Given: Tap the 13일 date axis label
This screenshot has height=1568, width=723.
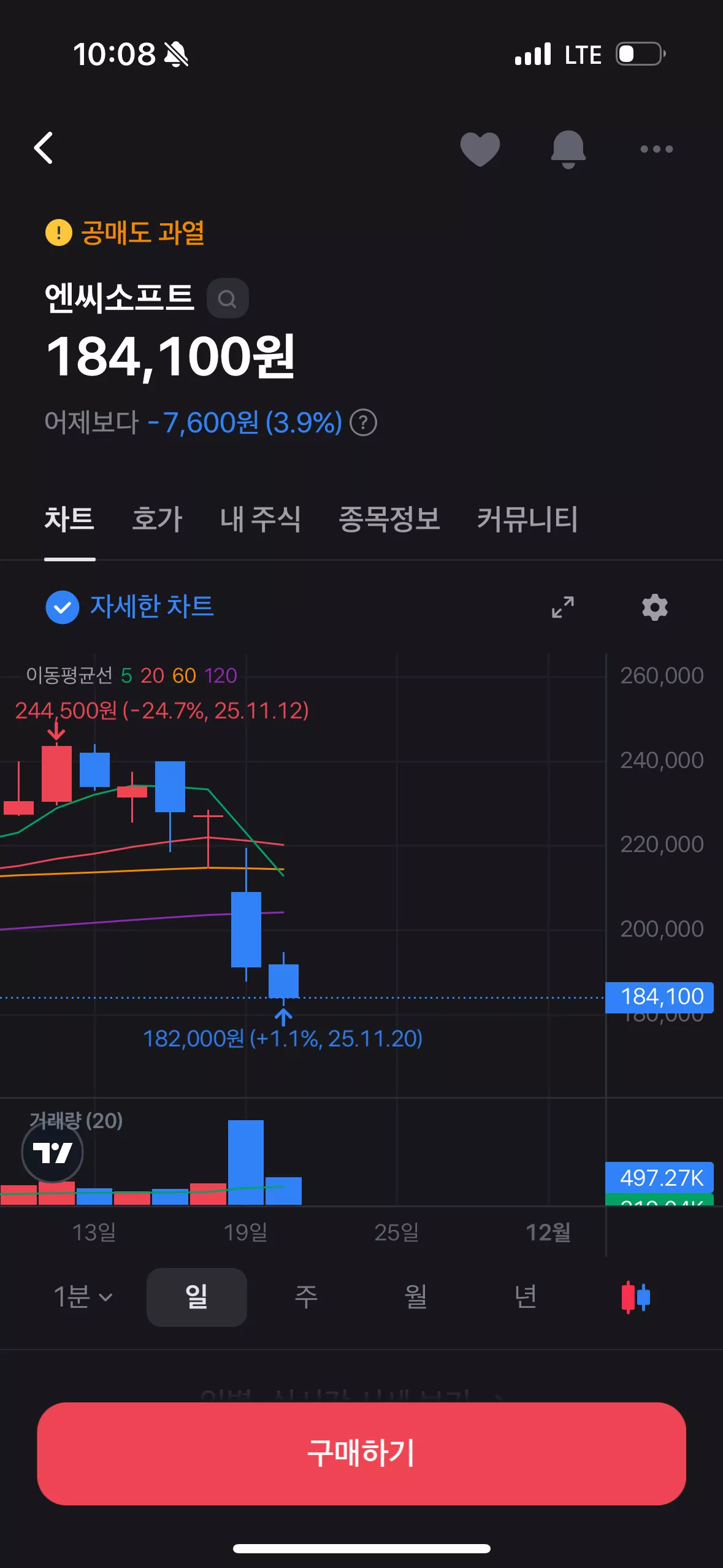Looking at the screenshot, I should [x=94, y=1232].
